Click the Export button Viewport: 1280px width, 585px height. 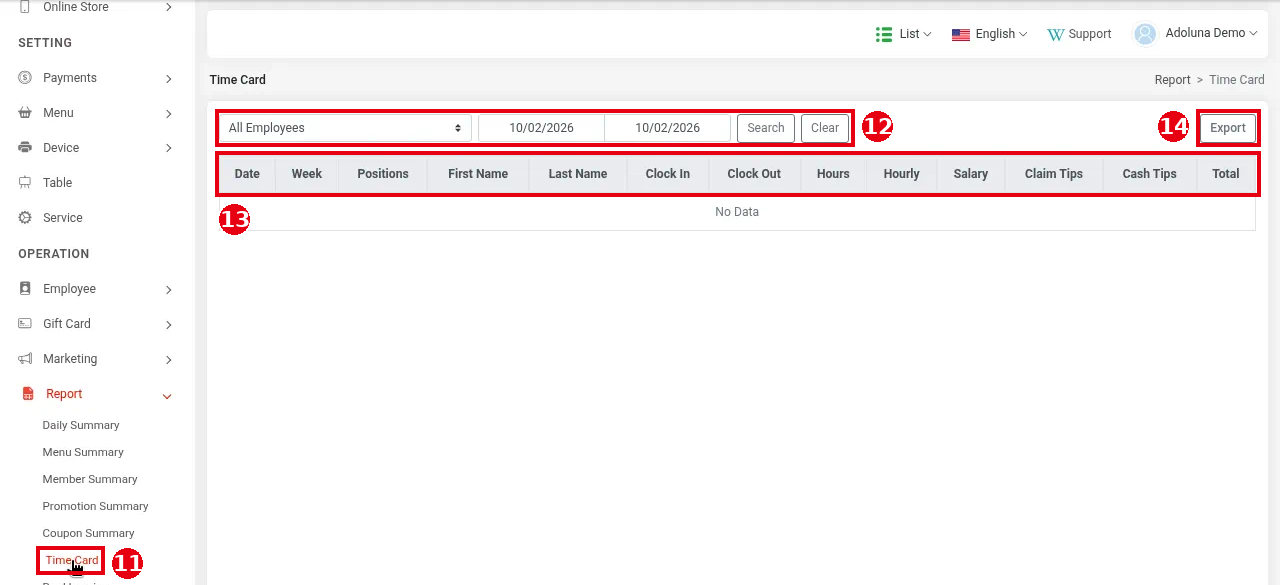(x=1228, y=128)
